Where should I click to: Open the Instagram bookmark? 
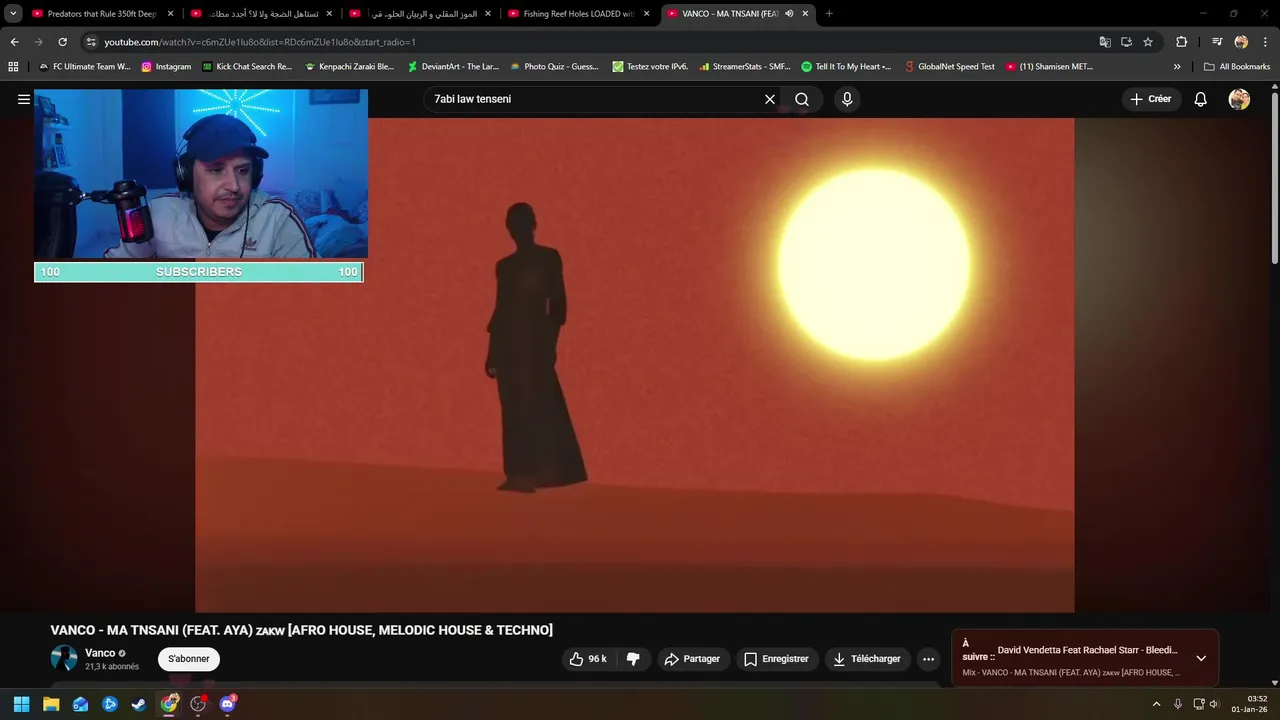click(x=166, y=67)
